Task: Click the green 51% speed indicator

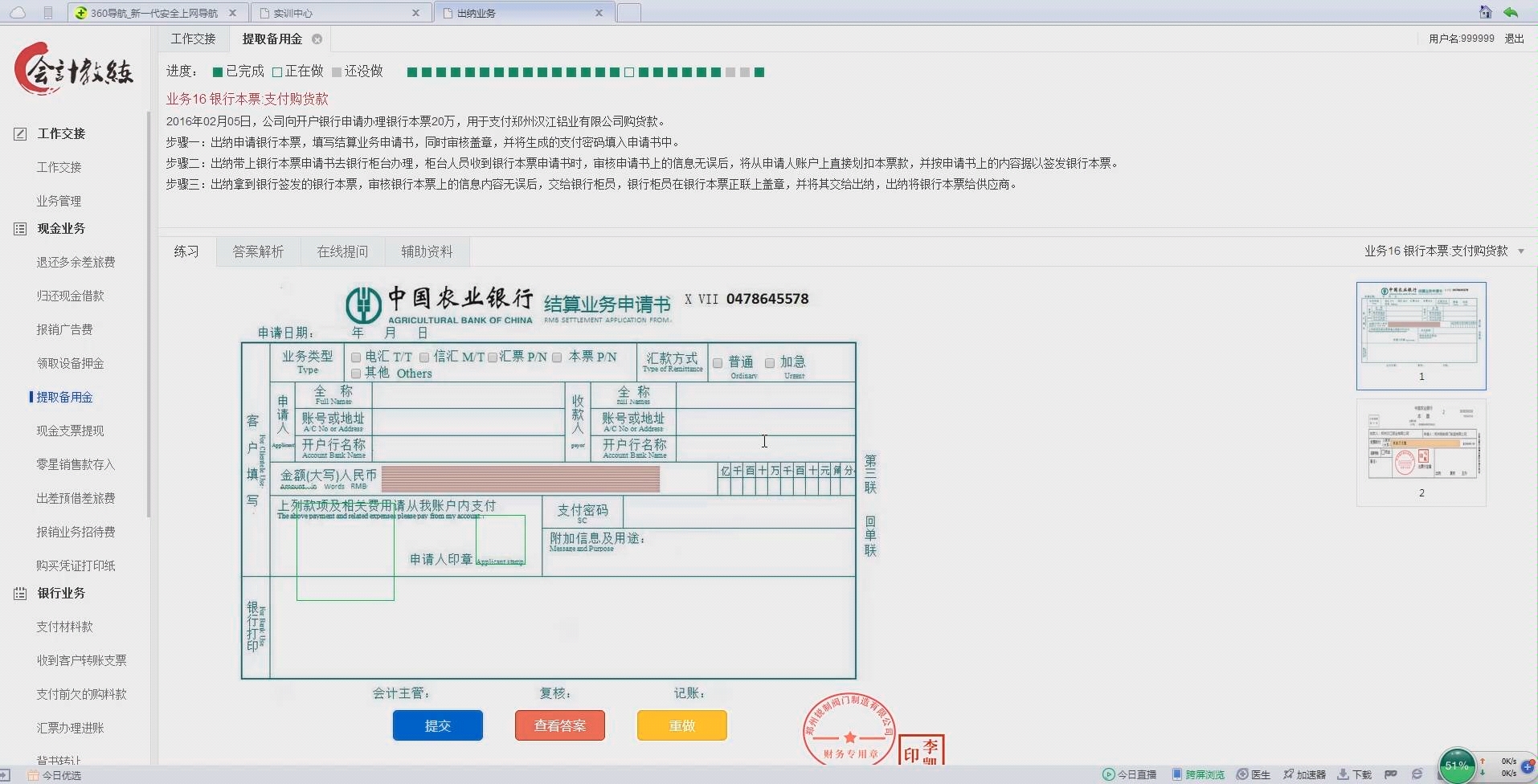Action: [x=1455, y=765]
